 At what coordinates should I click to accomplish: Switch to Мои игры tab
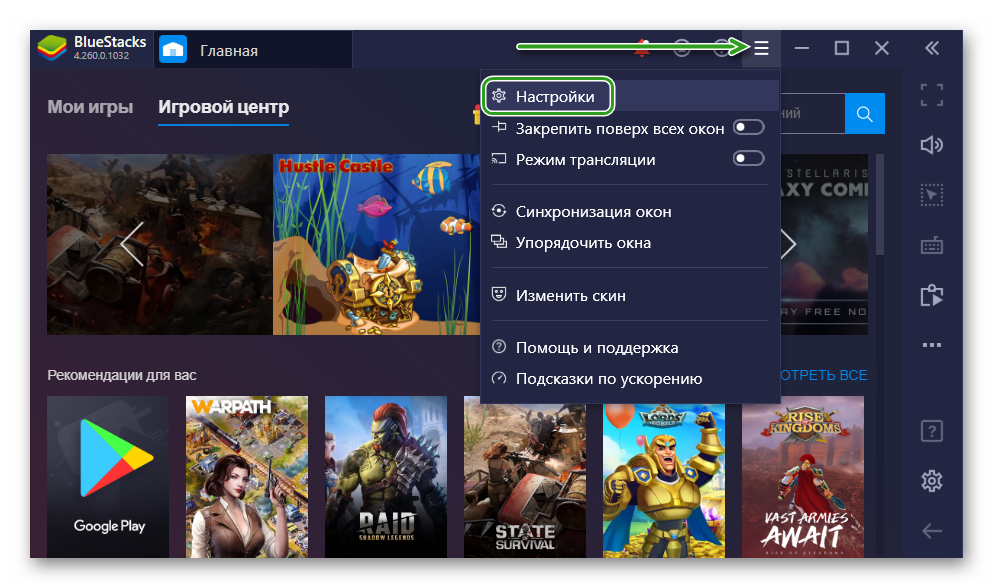tap(90, 106)
